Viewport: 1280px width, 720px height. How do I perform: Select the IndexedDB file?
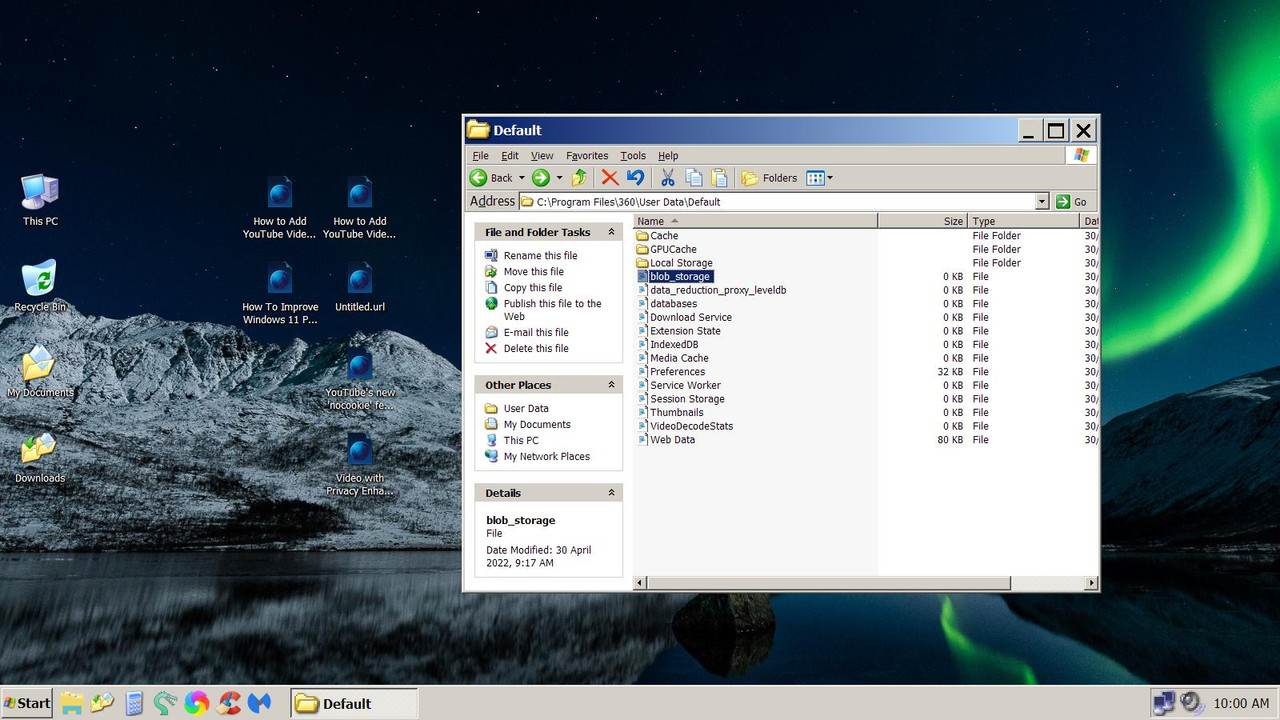tap(674, 345)
